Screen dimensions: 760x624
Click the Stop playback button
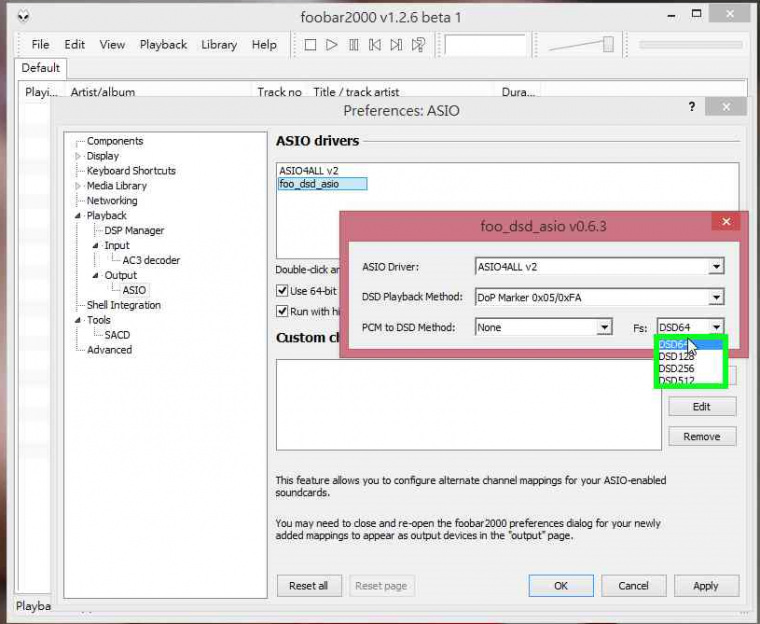point(310,45)
